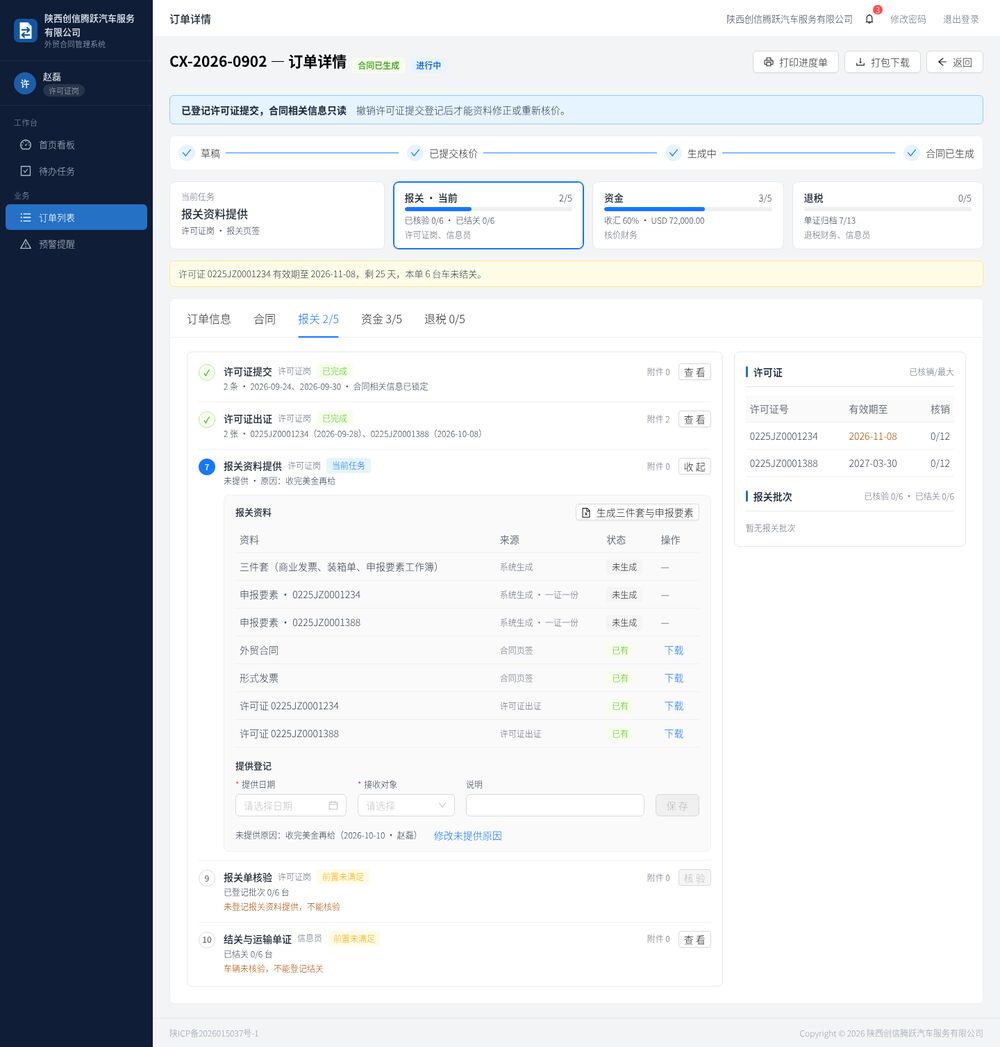
Task: Click permit number 0225JZ0001388 in 许可证 table
Action: point(783,463)
